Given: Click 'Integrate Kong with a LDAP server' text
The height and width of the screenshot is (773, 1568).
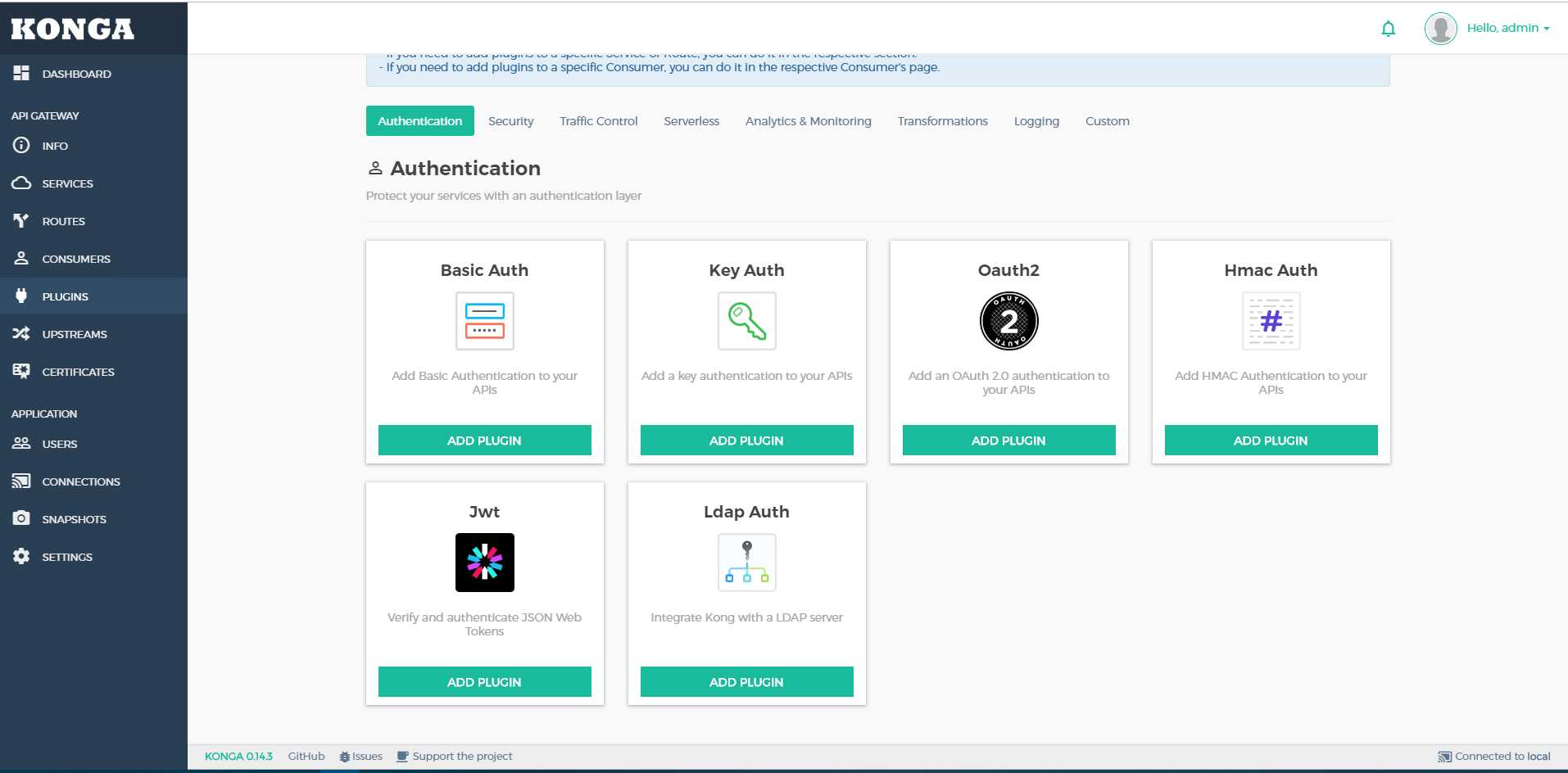Looking at the screenshot, I should pyautogui.click(x=746, y=617).
